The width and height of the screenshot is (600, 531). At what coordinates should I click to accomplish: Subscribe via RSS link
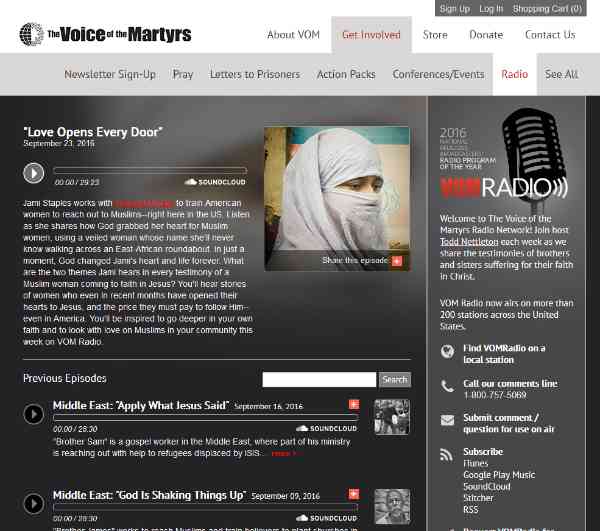coord(471,510)
